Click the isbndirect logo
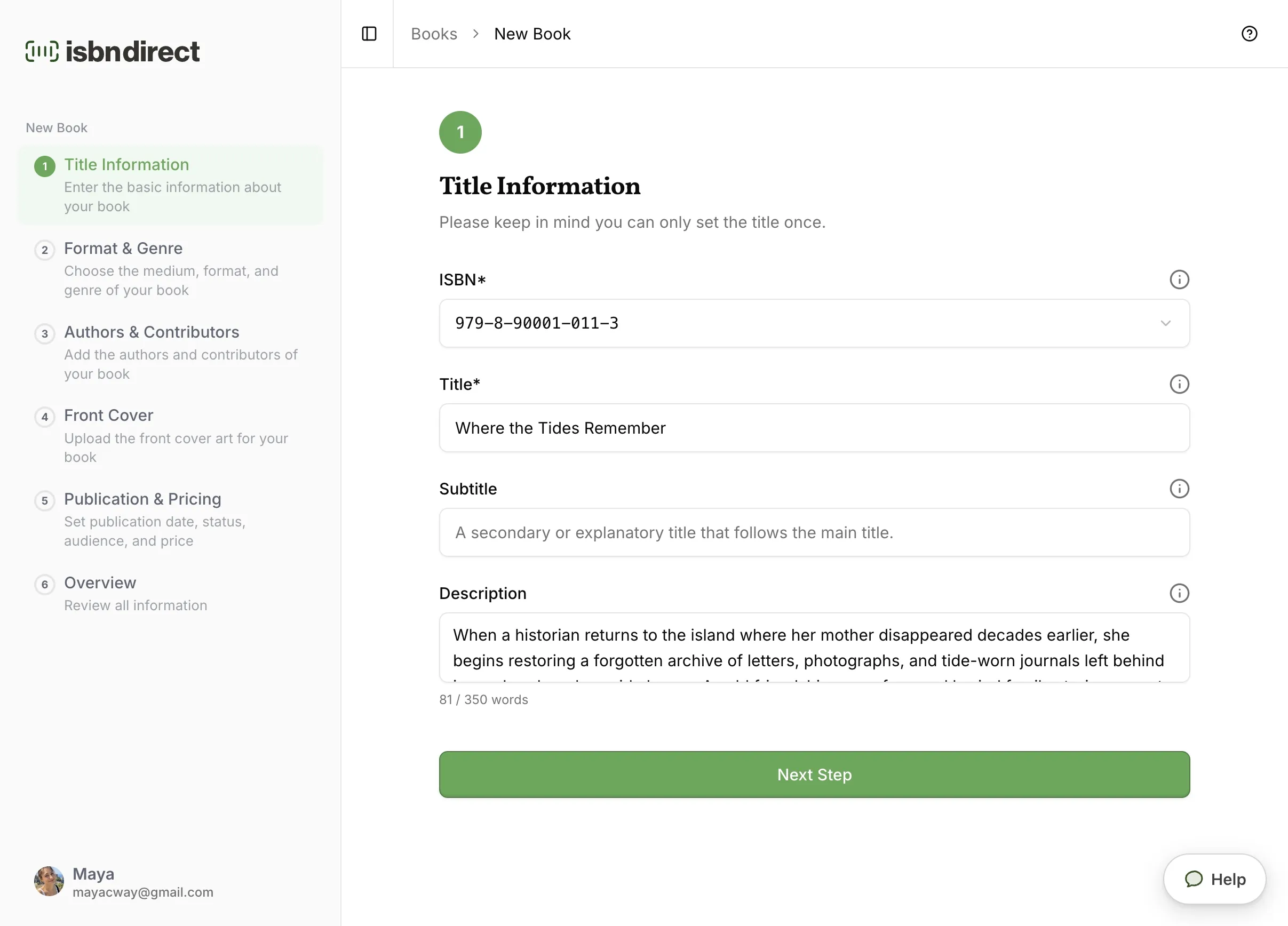Viewport: 1288px width, 926px height. tap(113, 51)
